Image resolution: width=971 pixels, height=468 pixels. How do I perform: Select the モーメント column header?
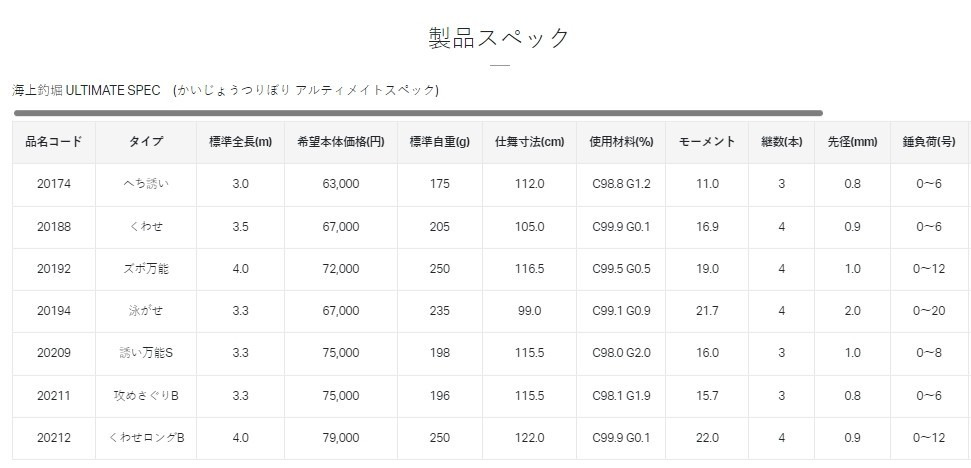click(x=707, y=142)
